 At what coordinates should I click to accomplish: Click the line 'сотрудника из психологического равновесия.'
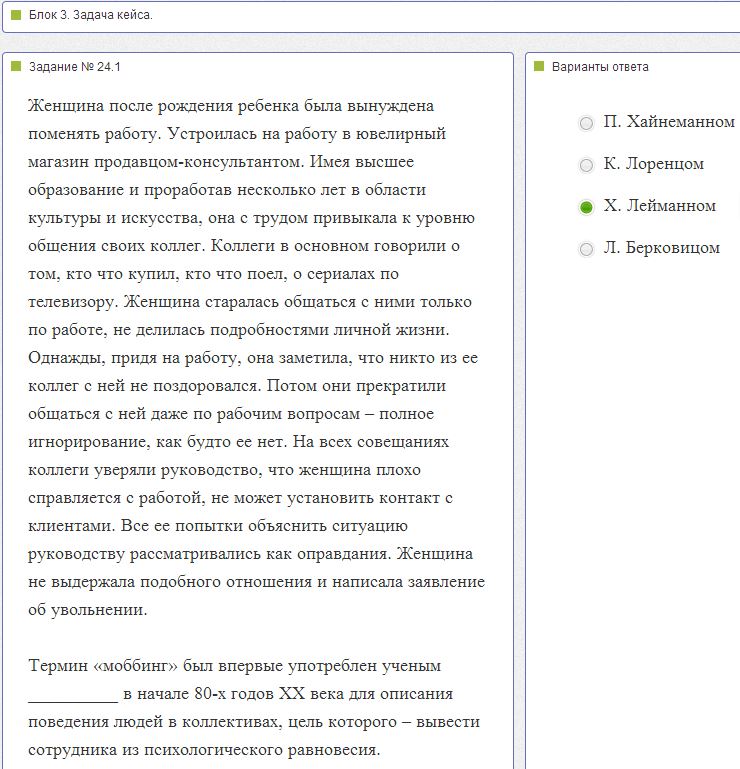[x=204, y=750]
